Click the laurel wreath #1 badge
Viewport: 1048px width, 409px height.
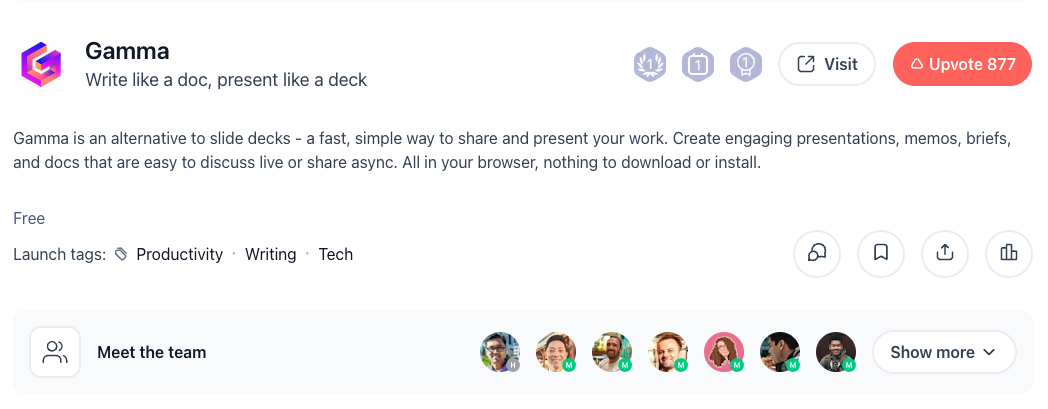(650, 65)
